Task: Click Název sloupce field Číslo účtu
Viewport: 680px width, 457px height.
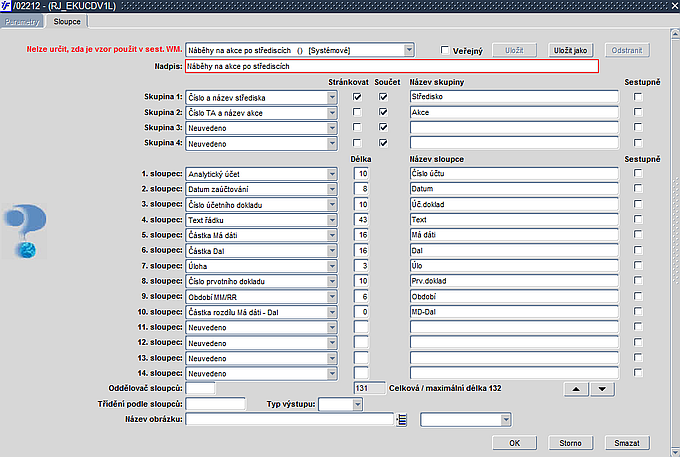Action: point(514,173)
